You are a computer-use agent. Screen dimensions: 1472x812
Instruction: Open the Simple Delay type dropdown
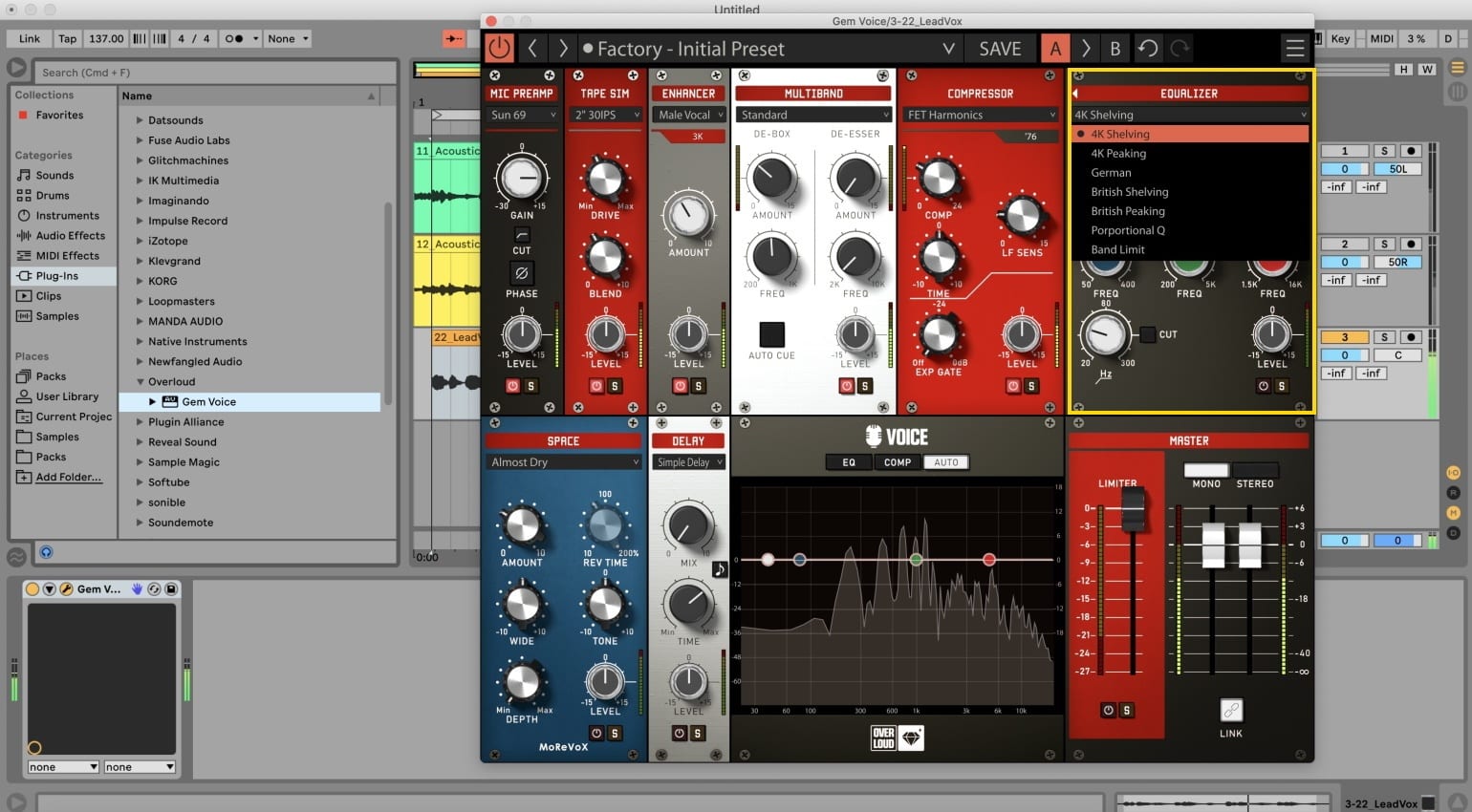click(688, 462)
